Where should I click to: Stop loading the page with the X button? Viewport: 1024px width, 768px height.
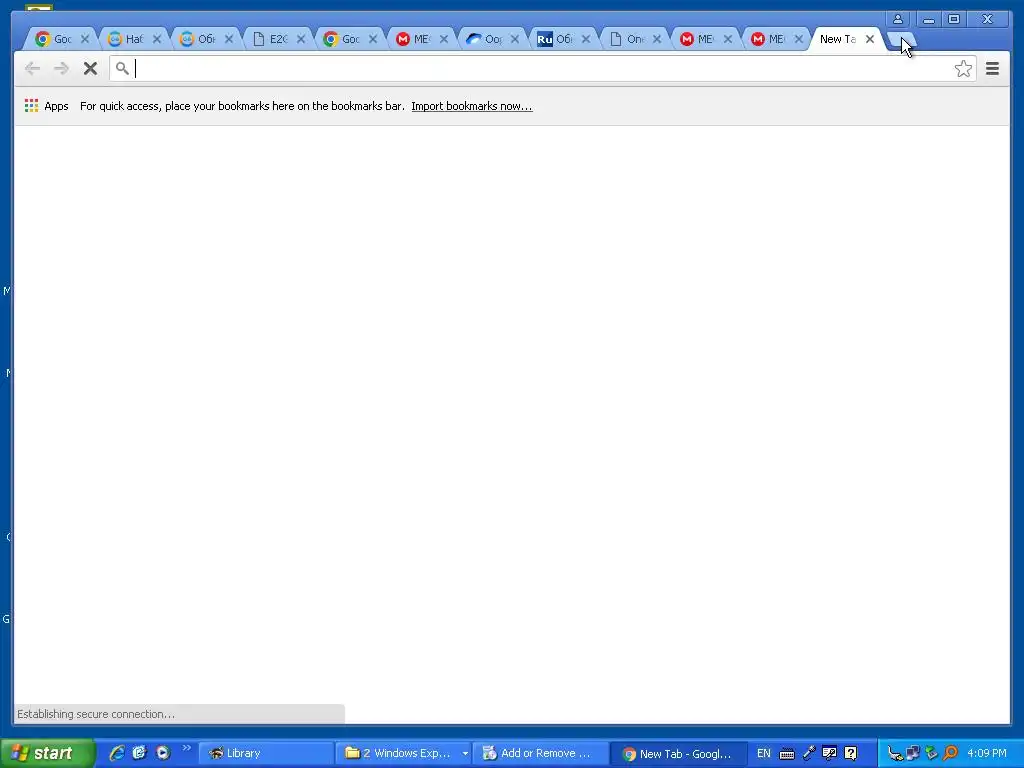(90, 69)
